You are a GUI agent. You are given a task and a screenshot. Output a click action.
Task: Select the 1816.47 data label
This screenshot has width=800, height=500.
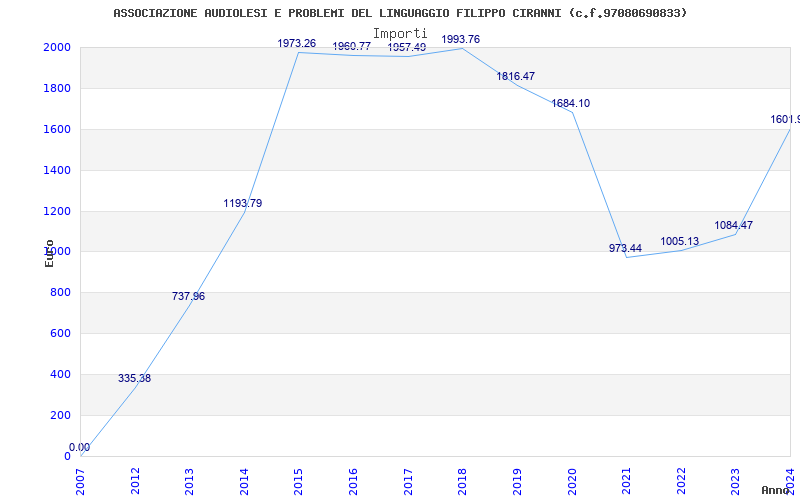pyautogui.click(x=515, y=77)
